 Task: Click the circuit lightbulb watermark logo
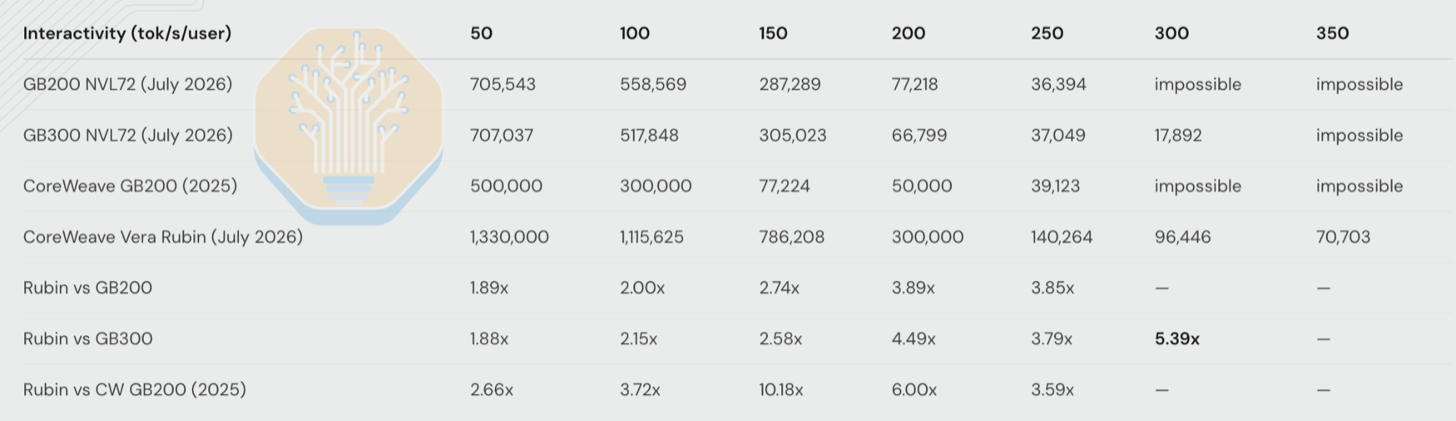[349, 126]
